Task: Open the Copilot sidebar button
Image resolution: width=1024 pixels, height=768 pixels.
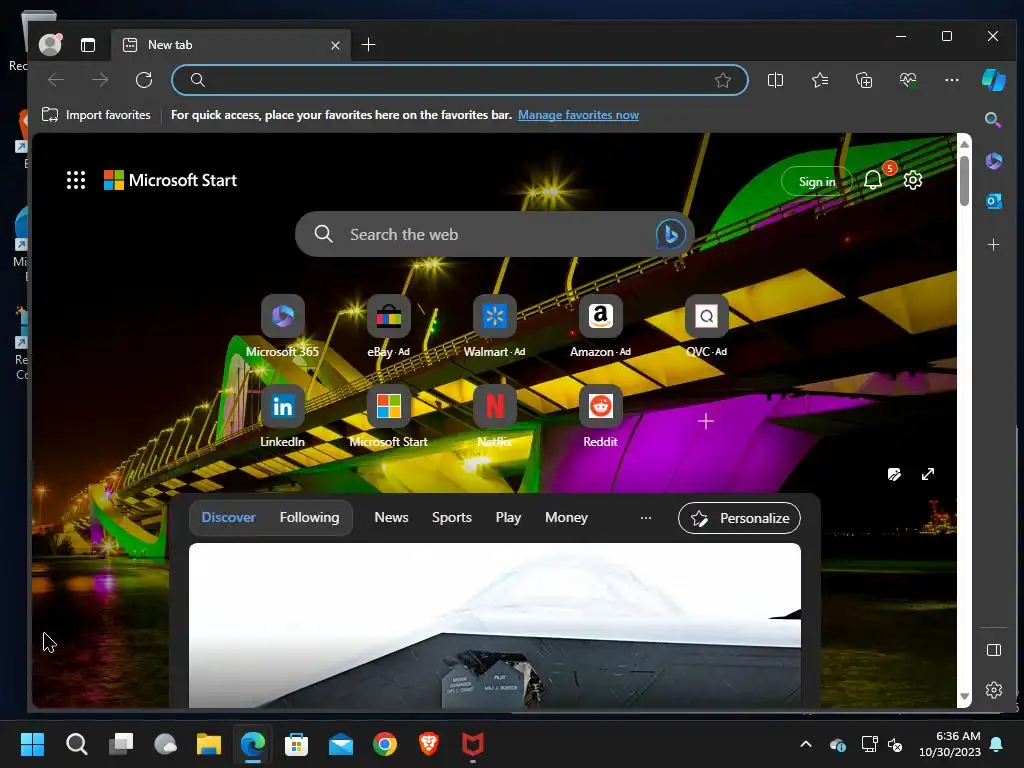Action: (x=993, y=80)
